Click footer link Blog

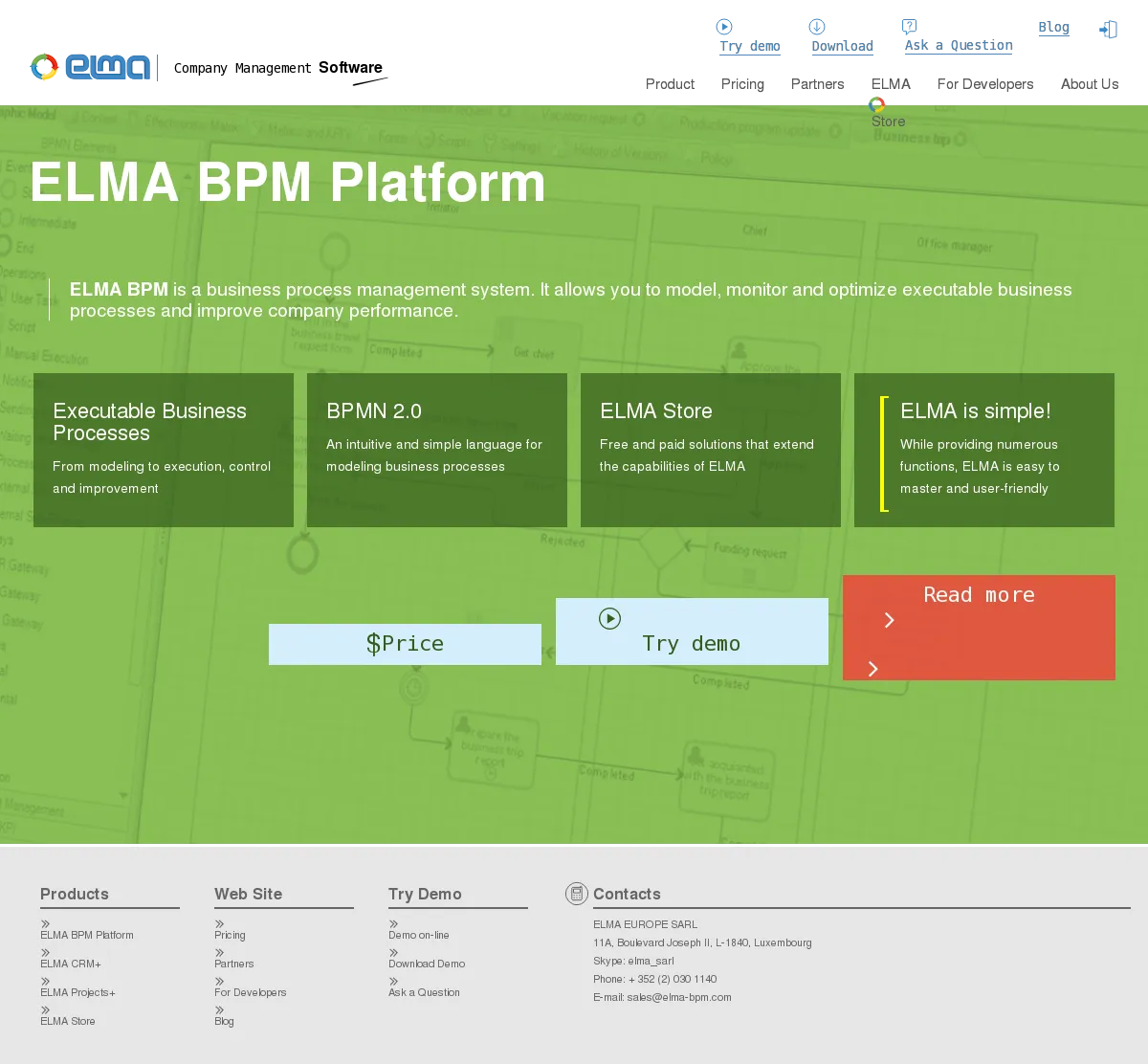(x=224, y=1021)
